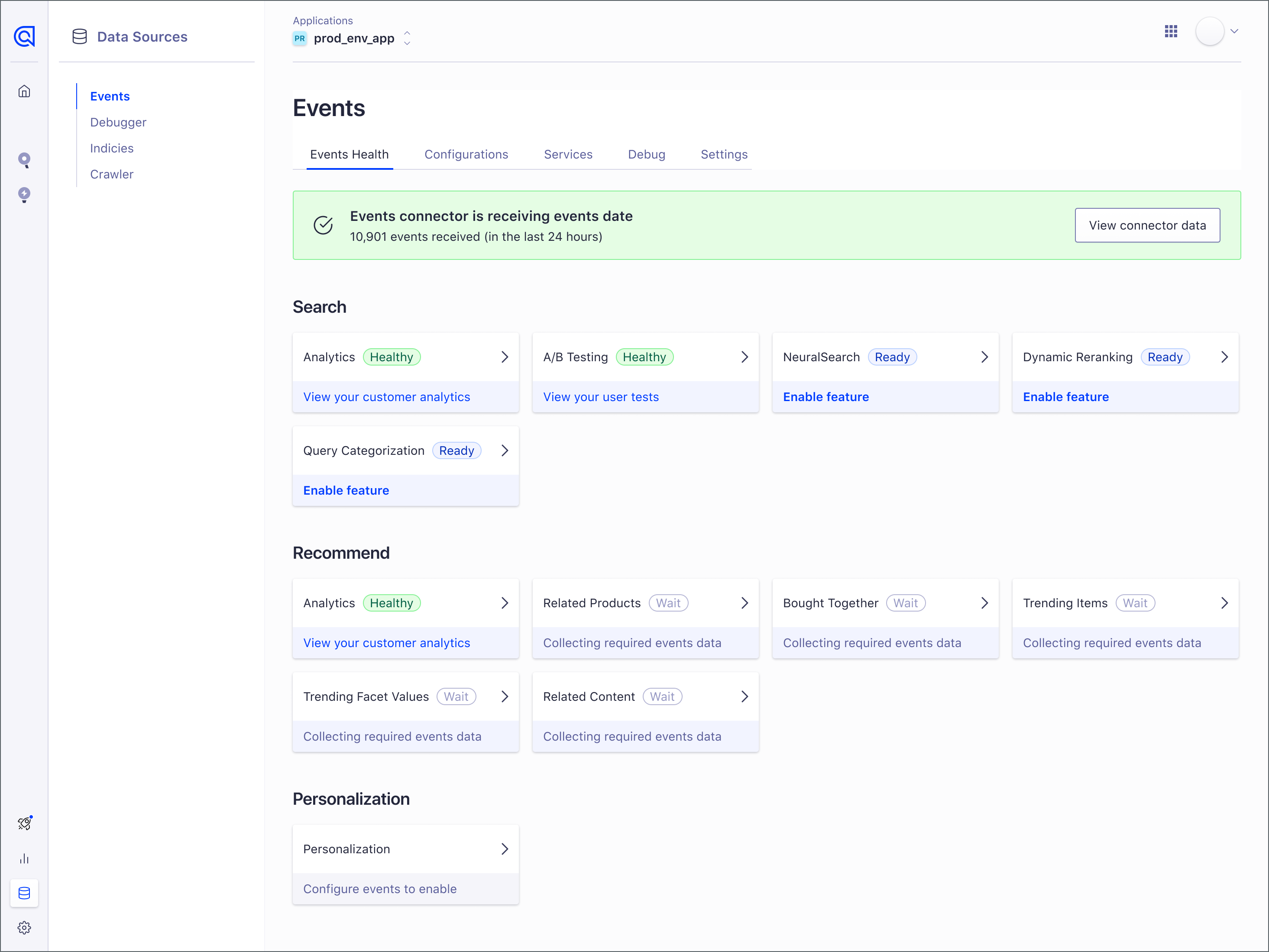Select the prod_env_app application dropdown
The image size is (1269, 952).
click(x=407, y=38)
